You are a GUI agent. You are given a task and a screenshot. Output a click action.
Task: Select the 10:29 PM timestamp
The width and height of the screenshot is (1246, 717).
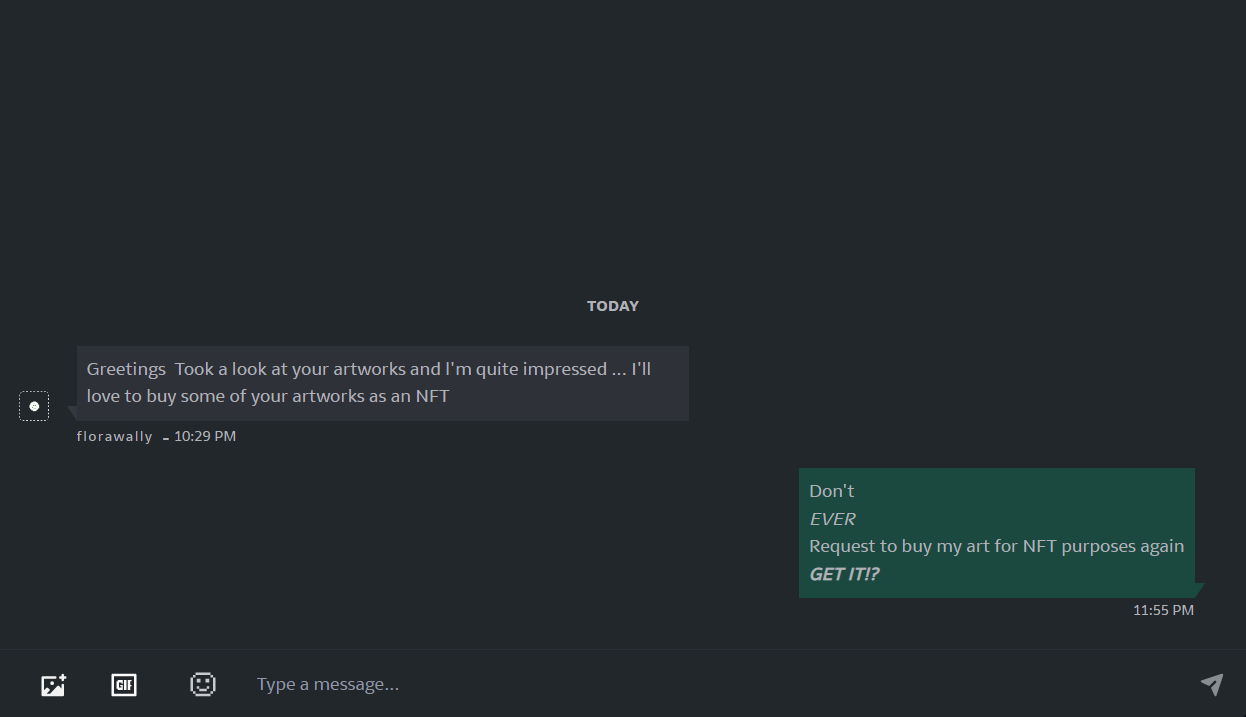click(x=205, y=437)
